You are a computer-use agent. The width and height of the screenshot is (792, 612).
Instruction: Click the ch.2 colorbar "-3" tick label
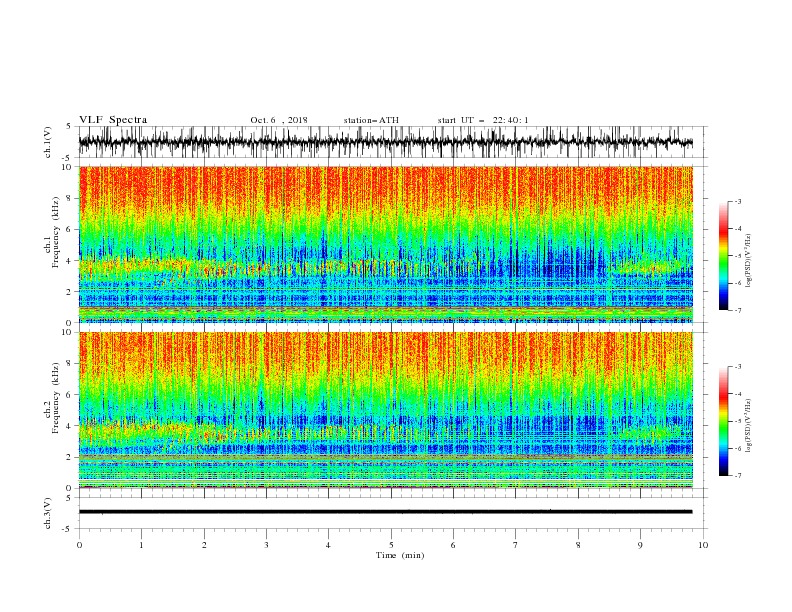738,367
